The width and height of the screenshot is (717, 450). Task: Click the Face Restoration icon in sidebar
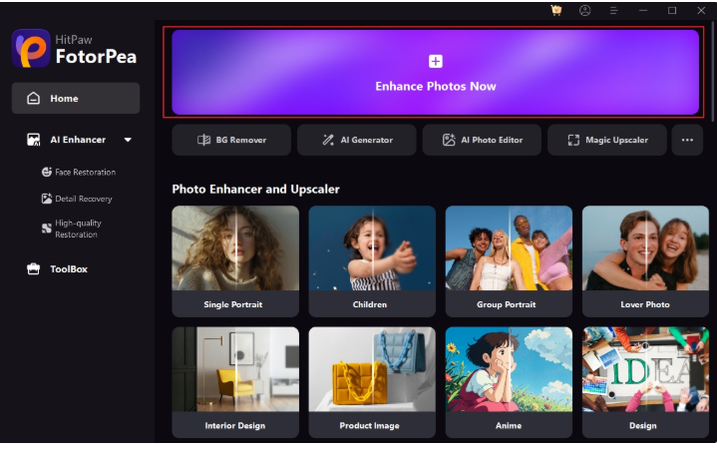point(47,172)
